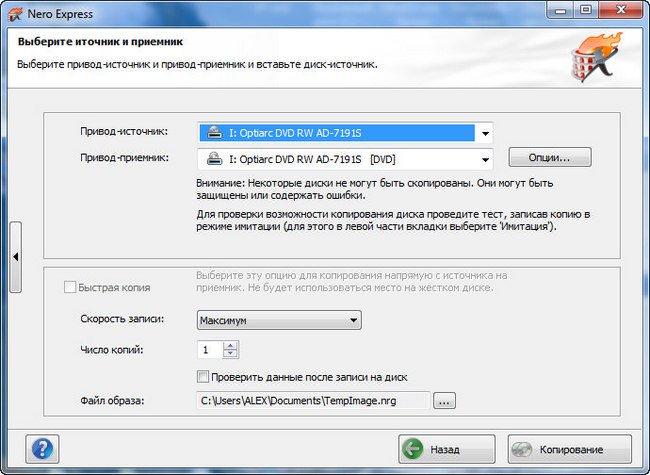This screenshot has width=650, height=475.
Task: Collapse the left side panel arrow
Action: click(16, 257)
